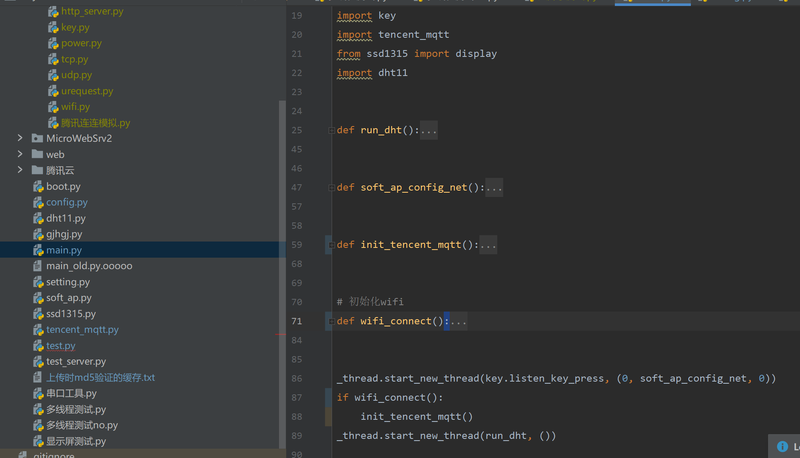Click the dht11.py file icon
The width and height of the screenshot is (800, 458).
coord(38,218)
